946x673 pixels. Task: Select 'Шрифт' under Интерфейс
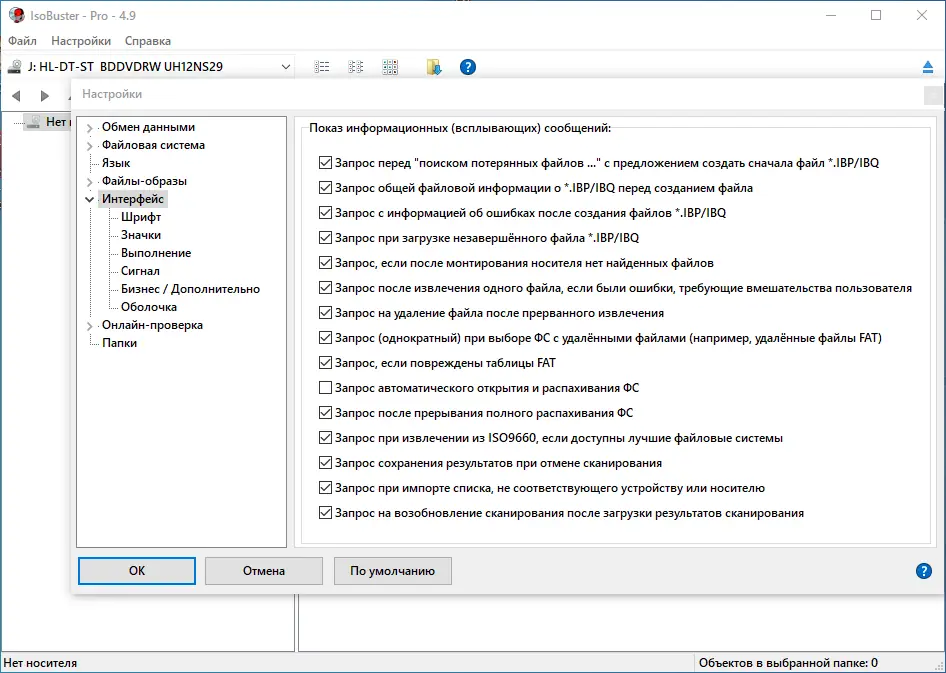point(141,217)
